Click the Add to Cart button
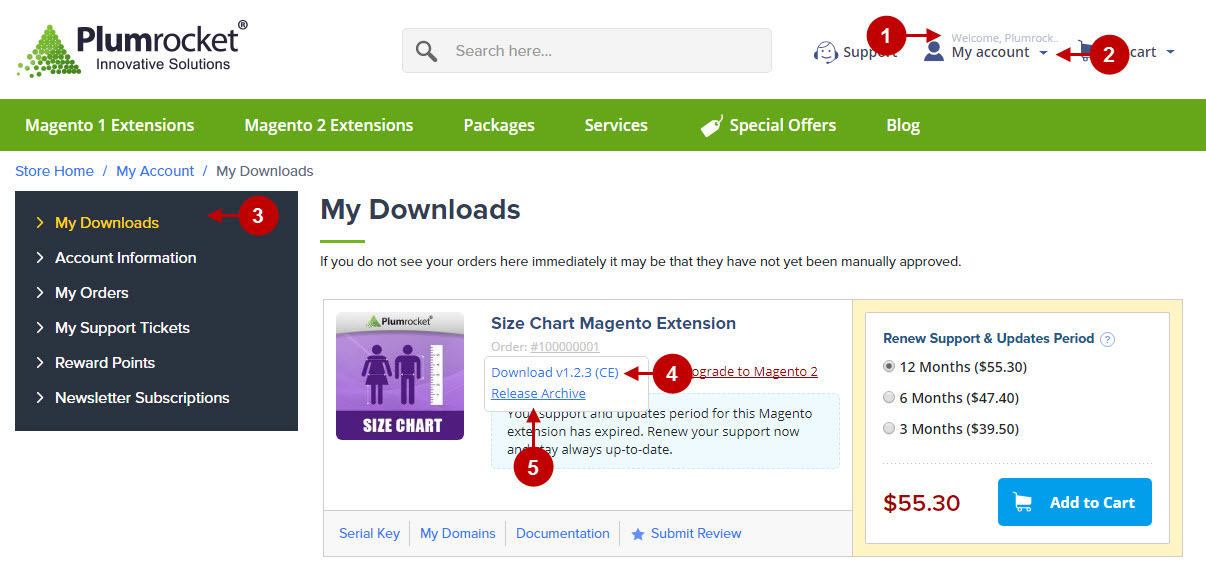The height and width of the screenshot is (580, 1206). pos(1074,502)
